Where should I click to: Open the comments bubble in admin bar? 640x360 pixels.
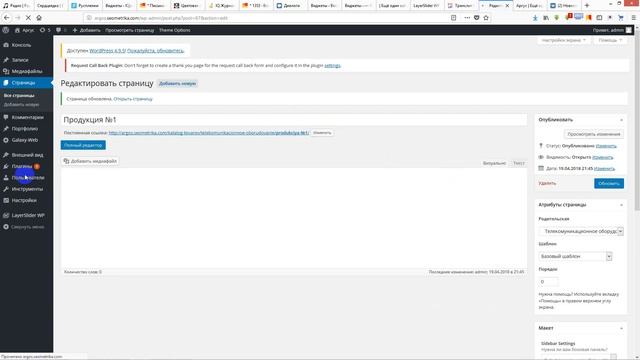(x=61, y=30)
